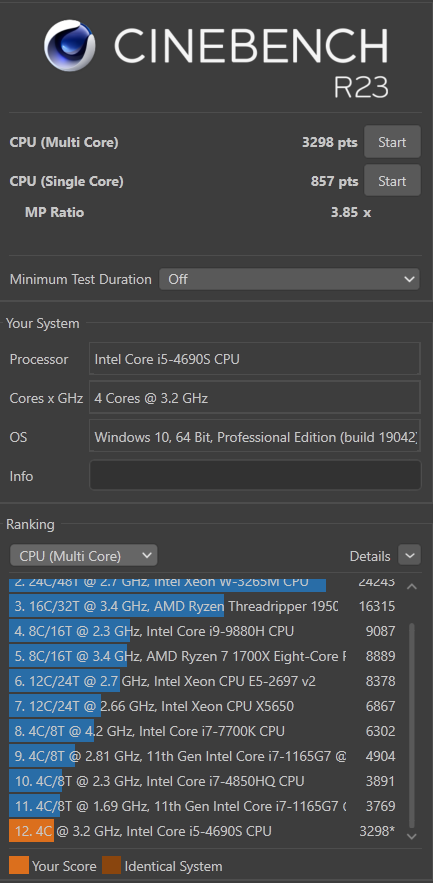This screenshot has height=883, width=433.
Task: Click the Cores x GHz field
Action: (x=255, y=398)
